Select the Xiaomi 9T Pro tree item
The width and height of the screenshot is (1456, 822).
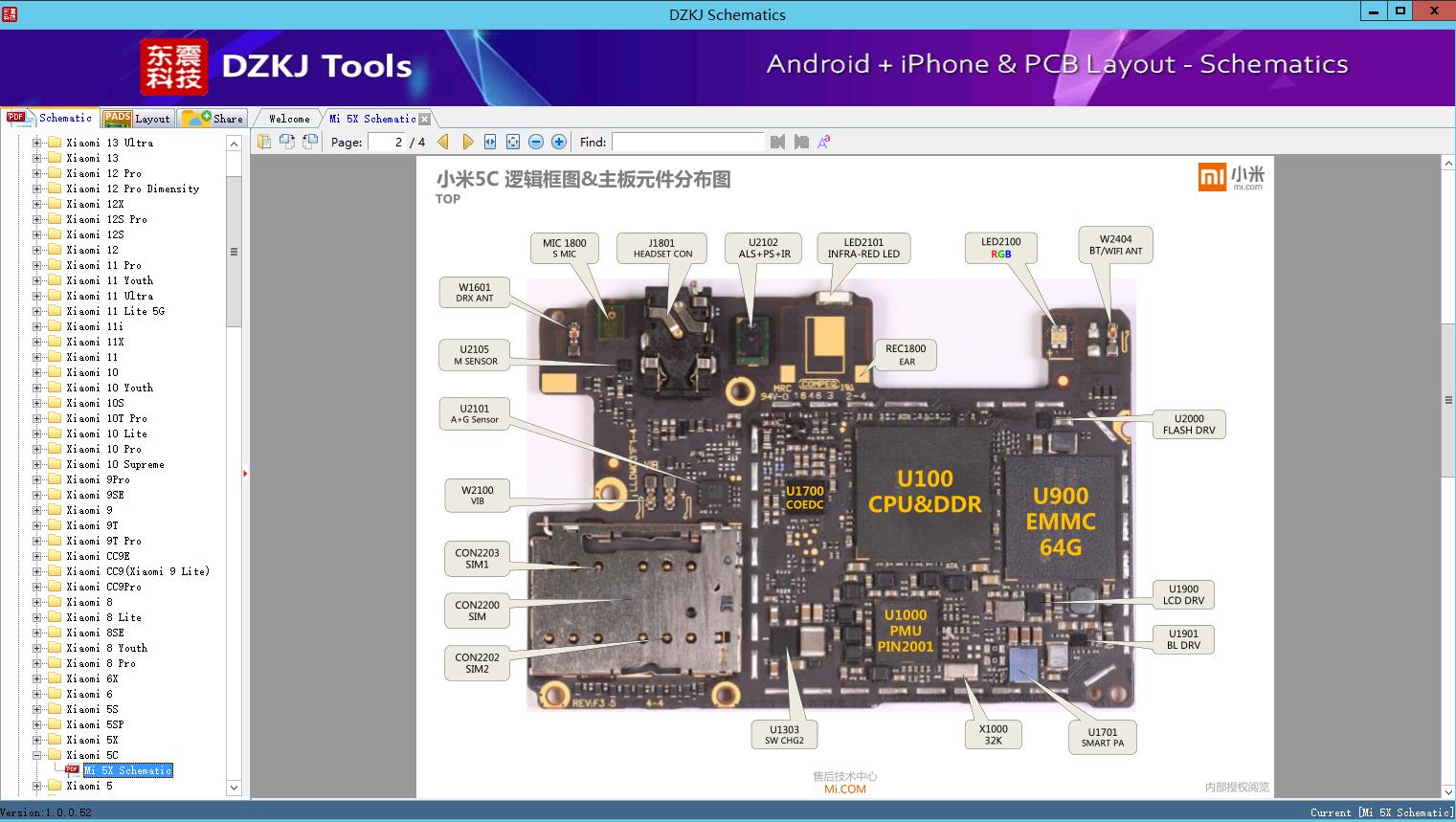coord(103,541)
